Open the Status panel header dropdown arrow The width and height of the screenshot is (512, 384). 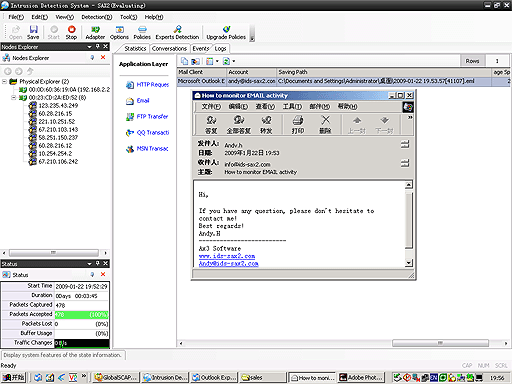coord(89,264)
